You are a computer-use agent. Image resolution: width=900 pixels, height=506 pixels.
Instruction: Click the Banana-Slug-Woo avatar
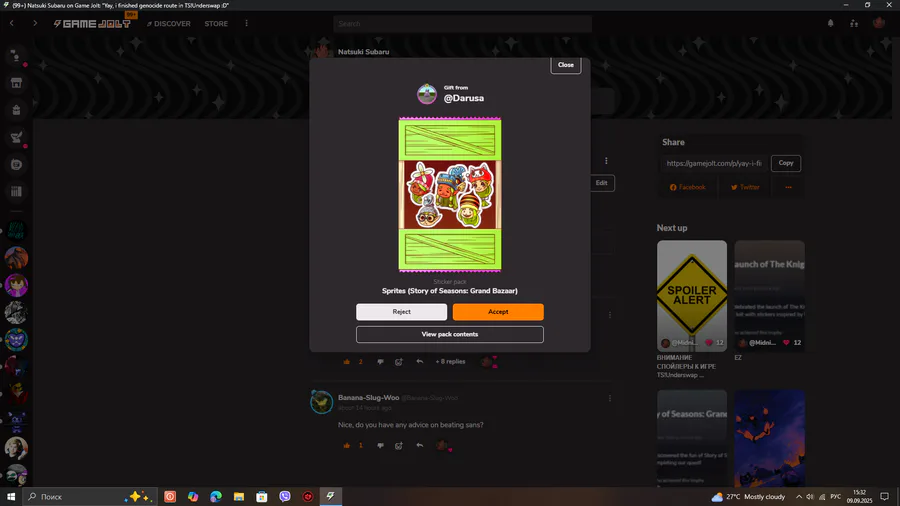coord(321,402)
